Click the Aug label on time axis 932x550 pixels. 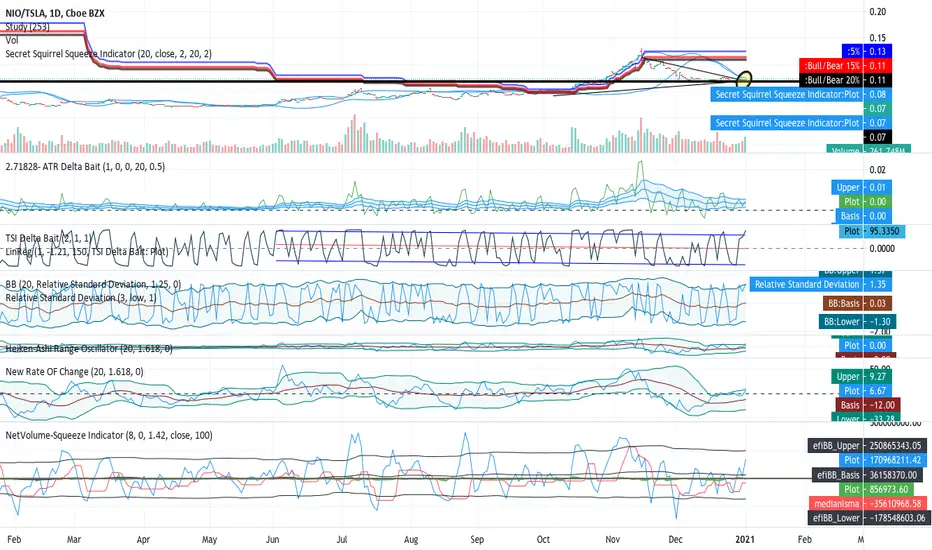(x=411, y=539)
